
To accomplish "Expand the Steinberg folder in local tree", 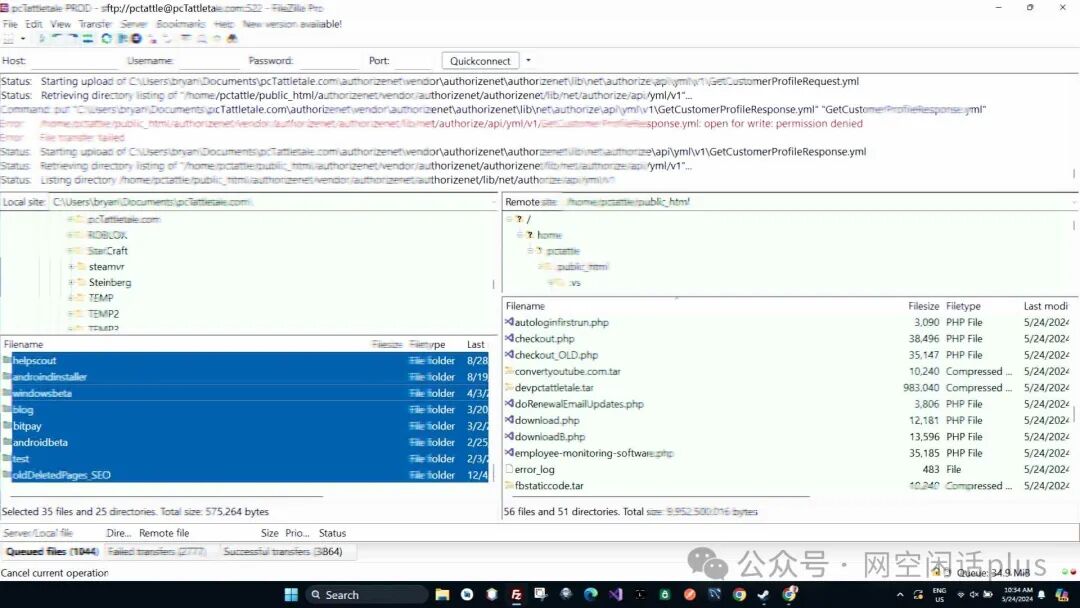I will (x=71, y=282).
